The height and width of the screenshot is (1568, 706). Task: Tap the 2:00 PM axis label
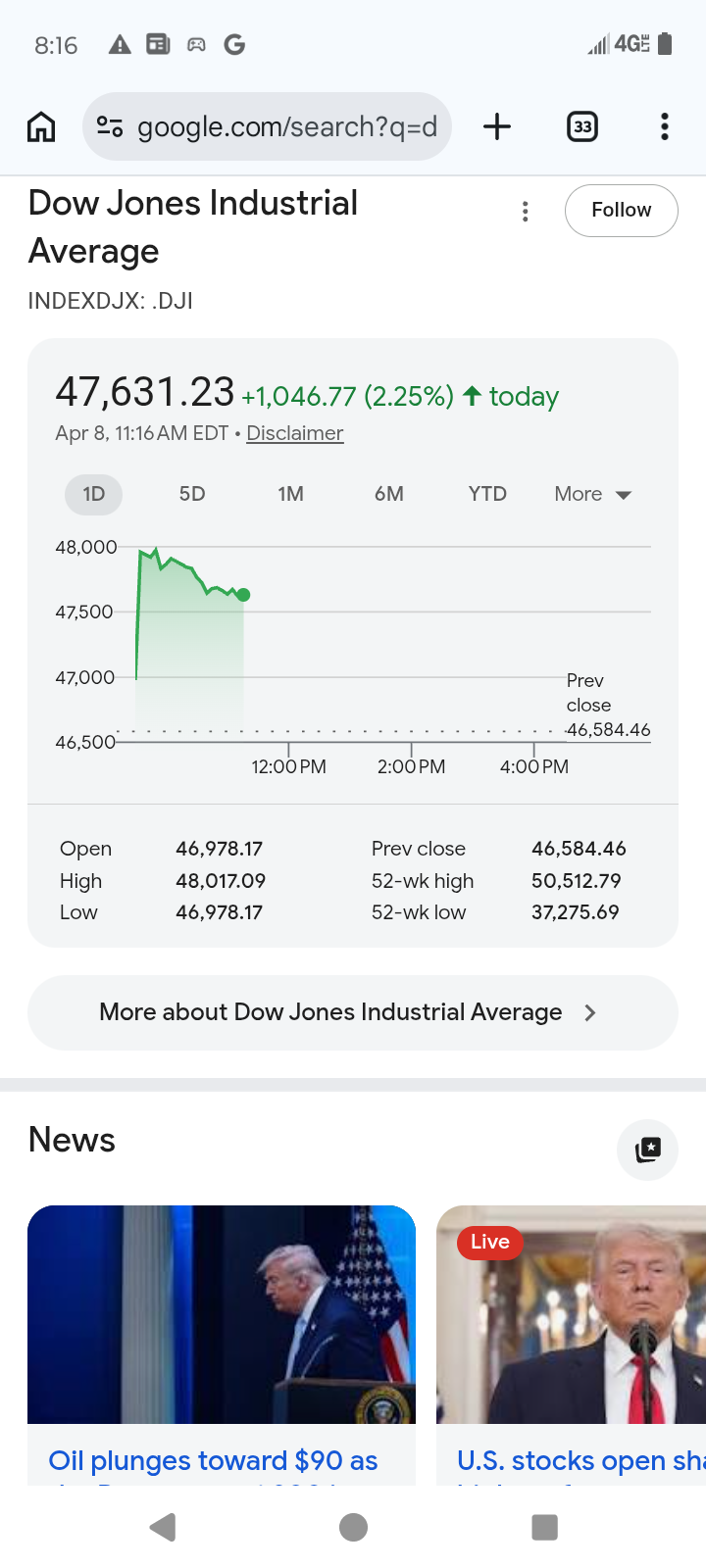tap(411, 766)
